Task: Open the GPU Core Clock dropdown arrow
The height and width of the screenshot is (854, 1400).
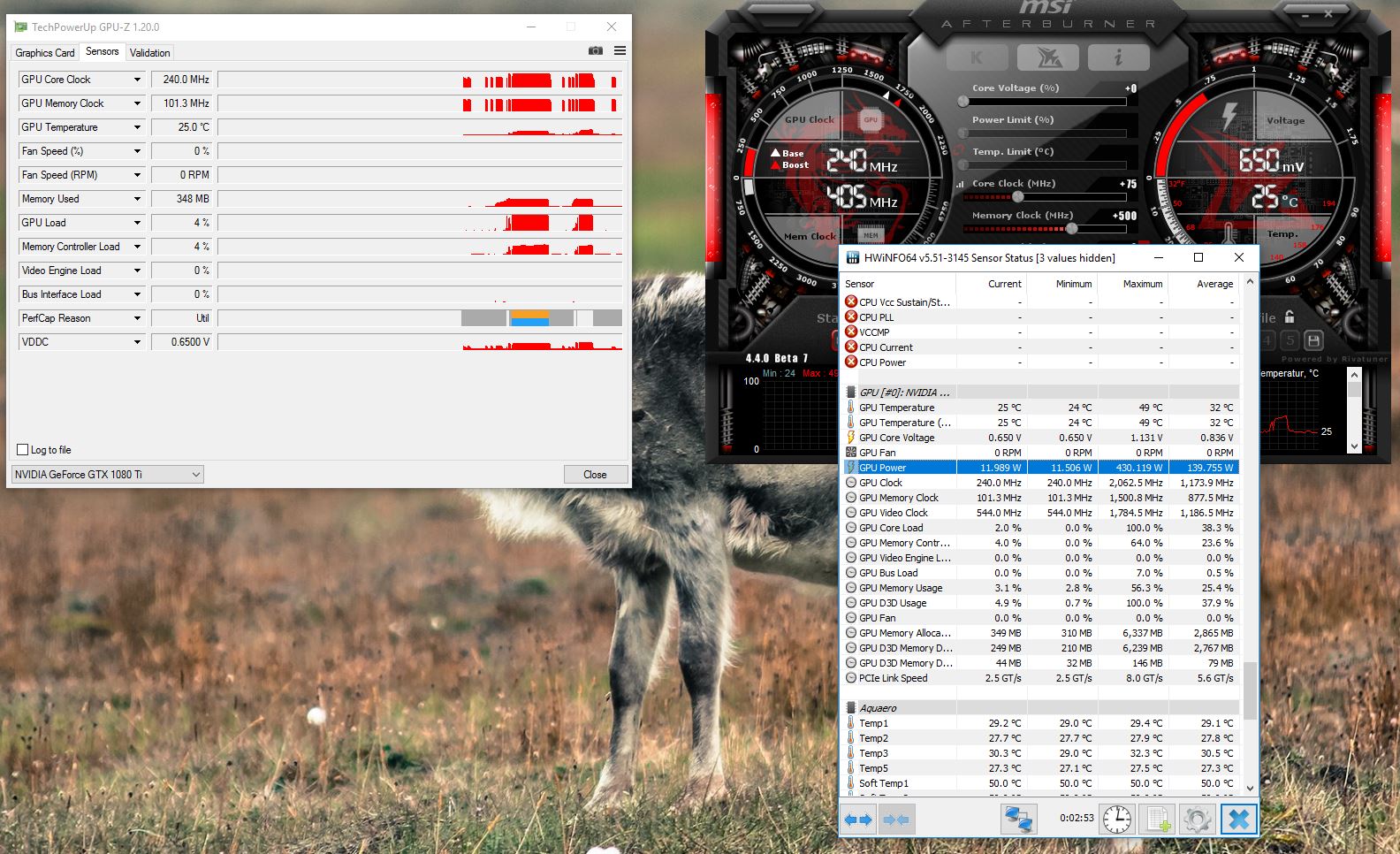Action: click(137, 80)
